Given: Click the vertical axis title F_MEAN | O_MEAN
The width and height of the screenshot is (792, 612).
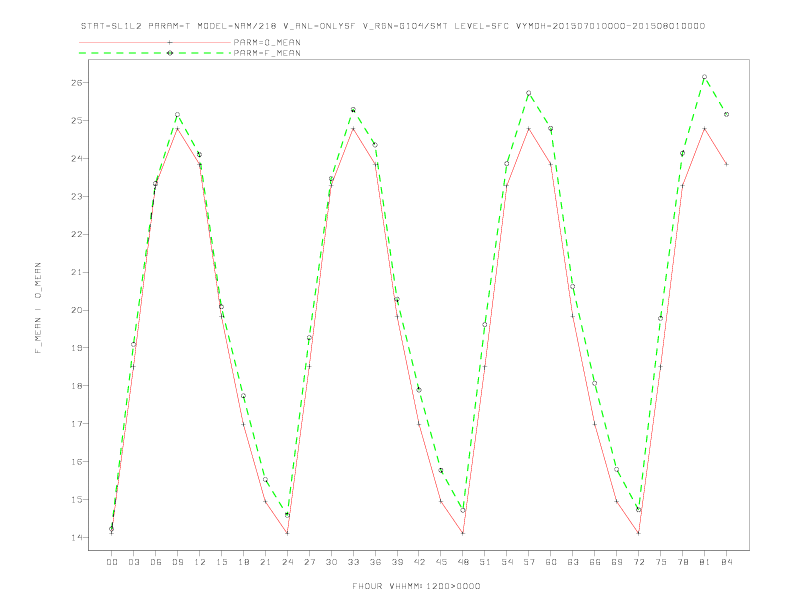Looking at the screenshot, I should [38, 308].
